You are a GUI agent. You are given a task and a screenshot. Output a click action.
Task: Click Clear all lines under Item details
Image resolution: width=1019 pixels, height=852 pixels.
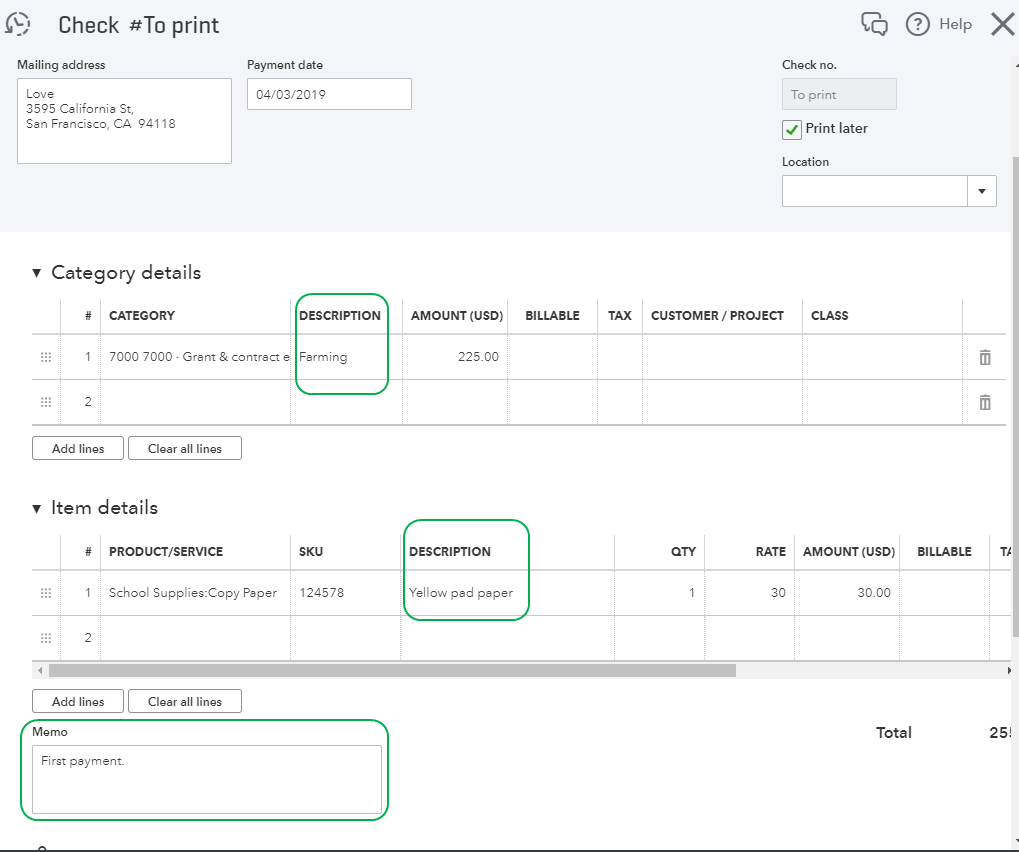pos(184,701)
